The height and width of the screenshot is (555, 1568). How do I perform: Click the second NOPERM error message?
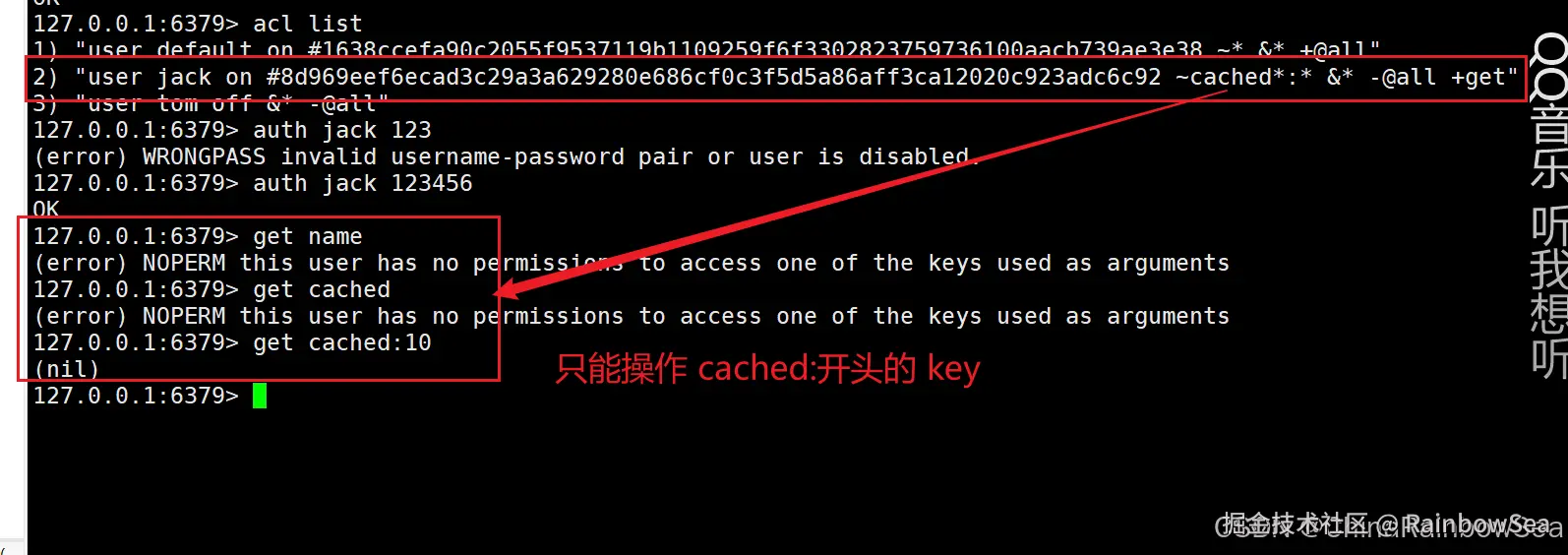(631, 316)
